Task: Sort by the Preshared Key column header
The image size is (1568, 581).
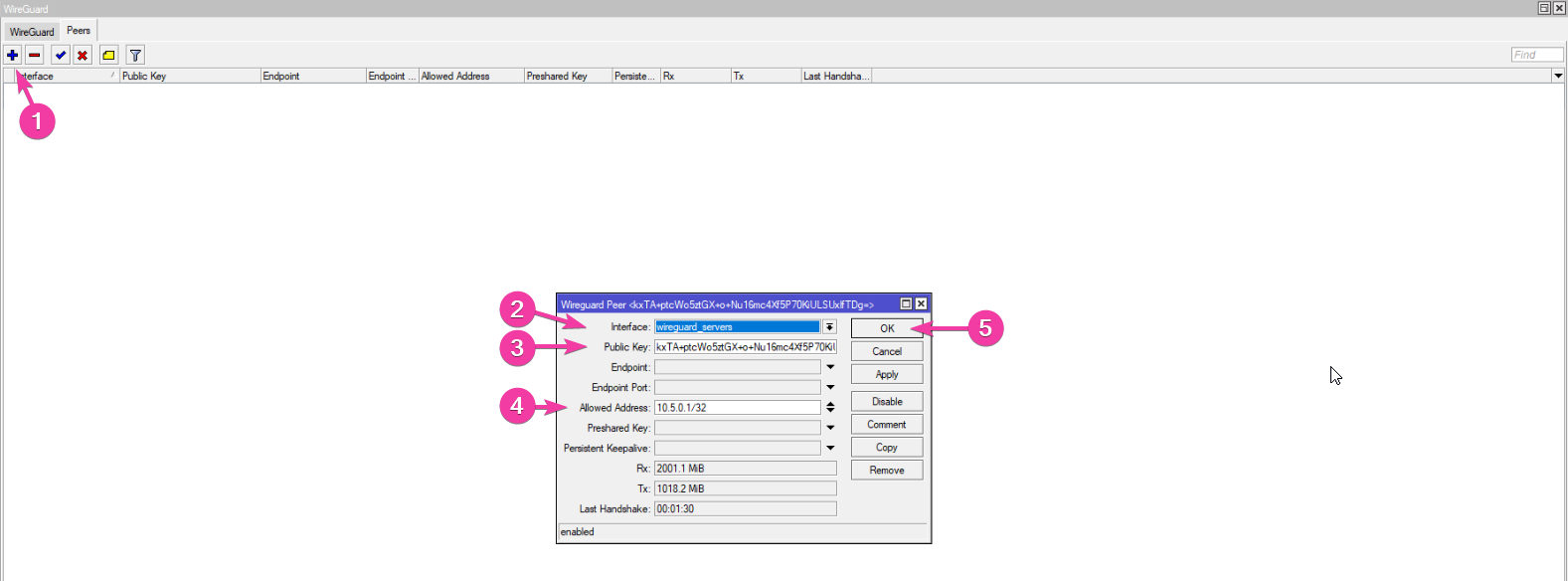Action: (568, 76)
